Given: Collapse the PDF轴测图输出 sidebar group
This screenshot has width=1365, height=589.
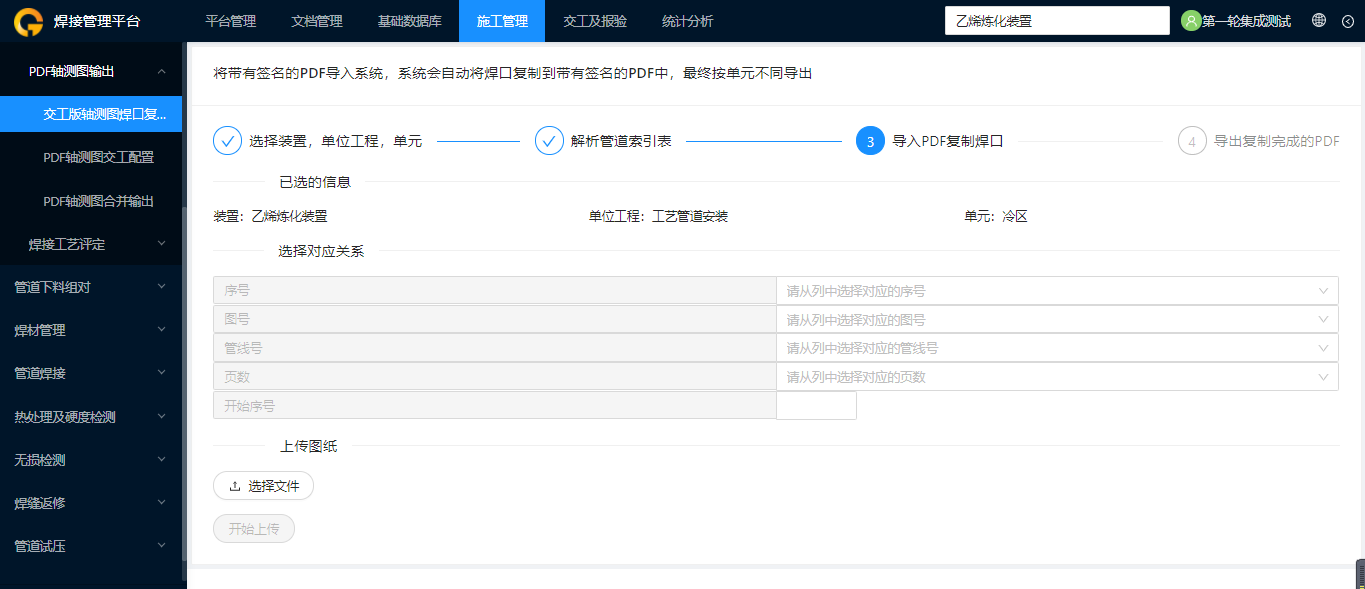Looking at the screenshot, I should point(91,71).
